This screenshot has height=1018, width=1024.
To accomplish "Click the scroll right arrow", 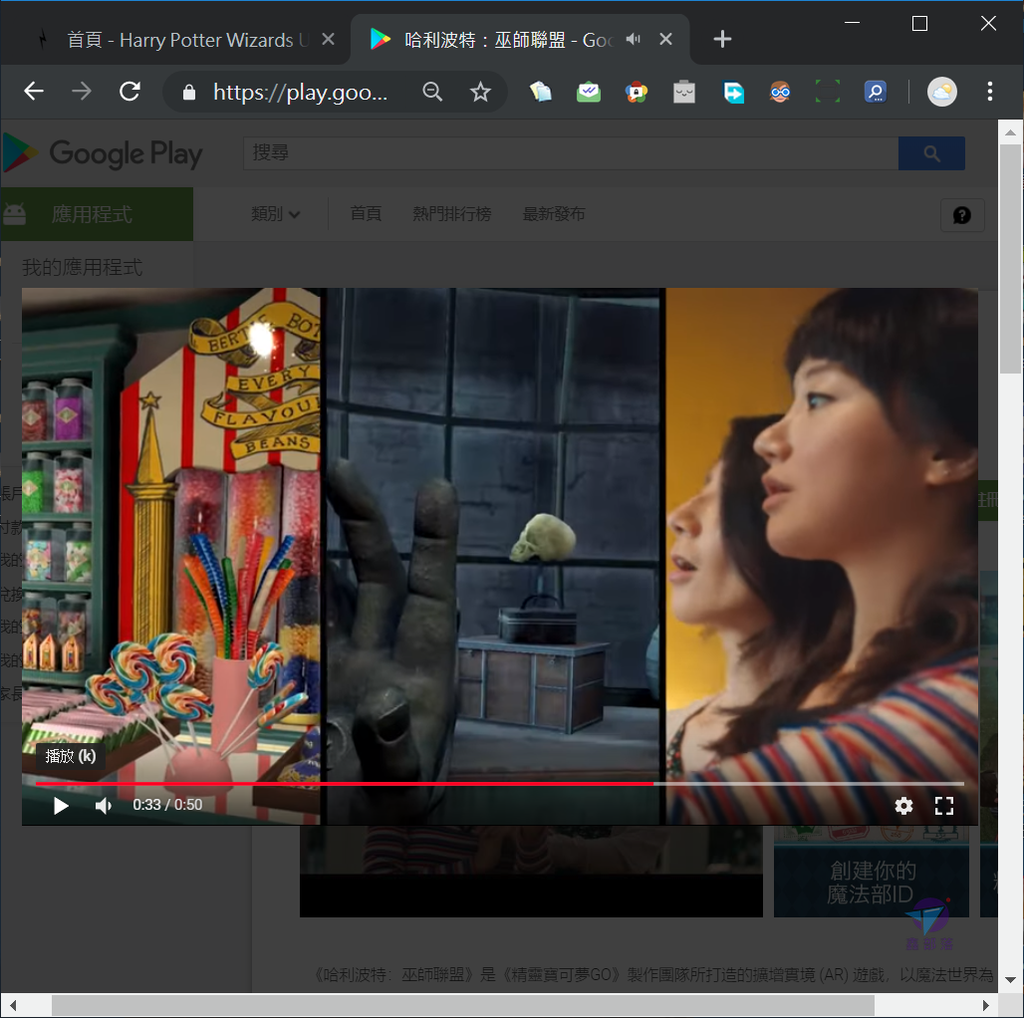I will coord(987,1006).
